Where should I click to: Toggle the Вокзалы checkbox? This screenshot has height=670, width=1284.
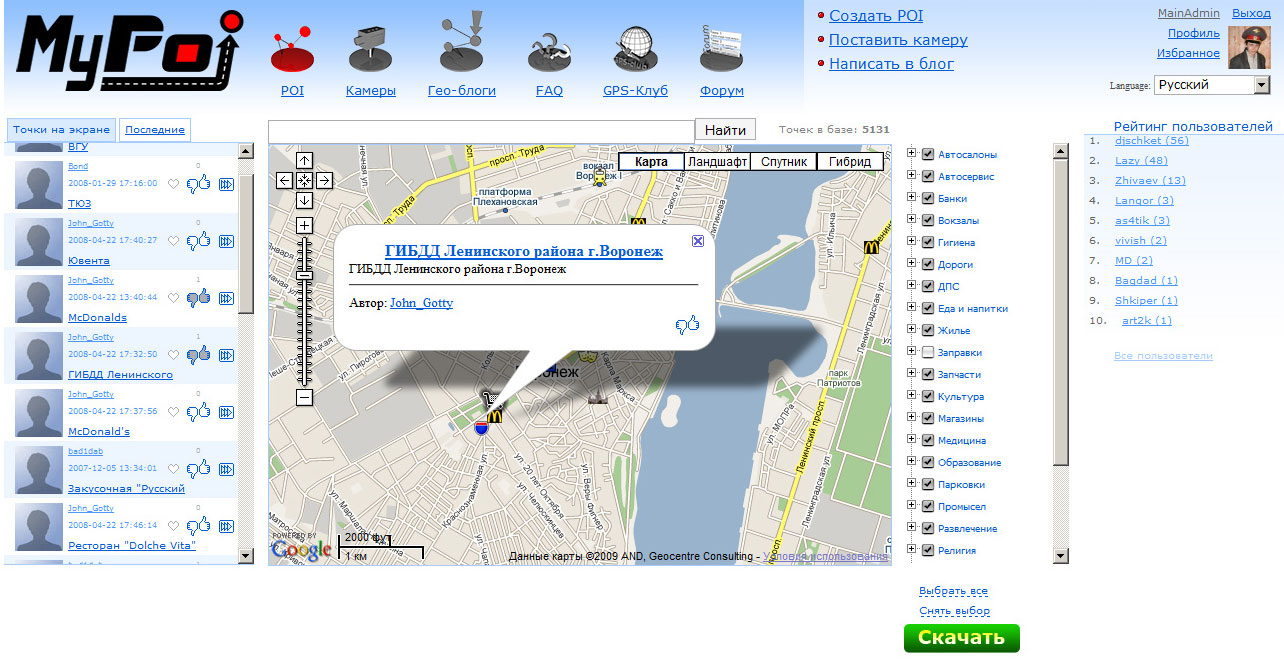point(928,220)
